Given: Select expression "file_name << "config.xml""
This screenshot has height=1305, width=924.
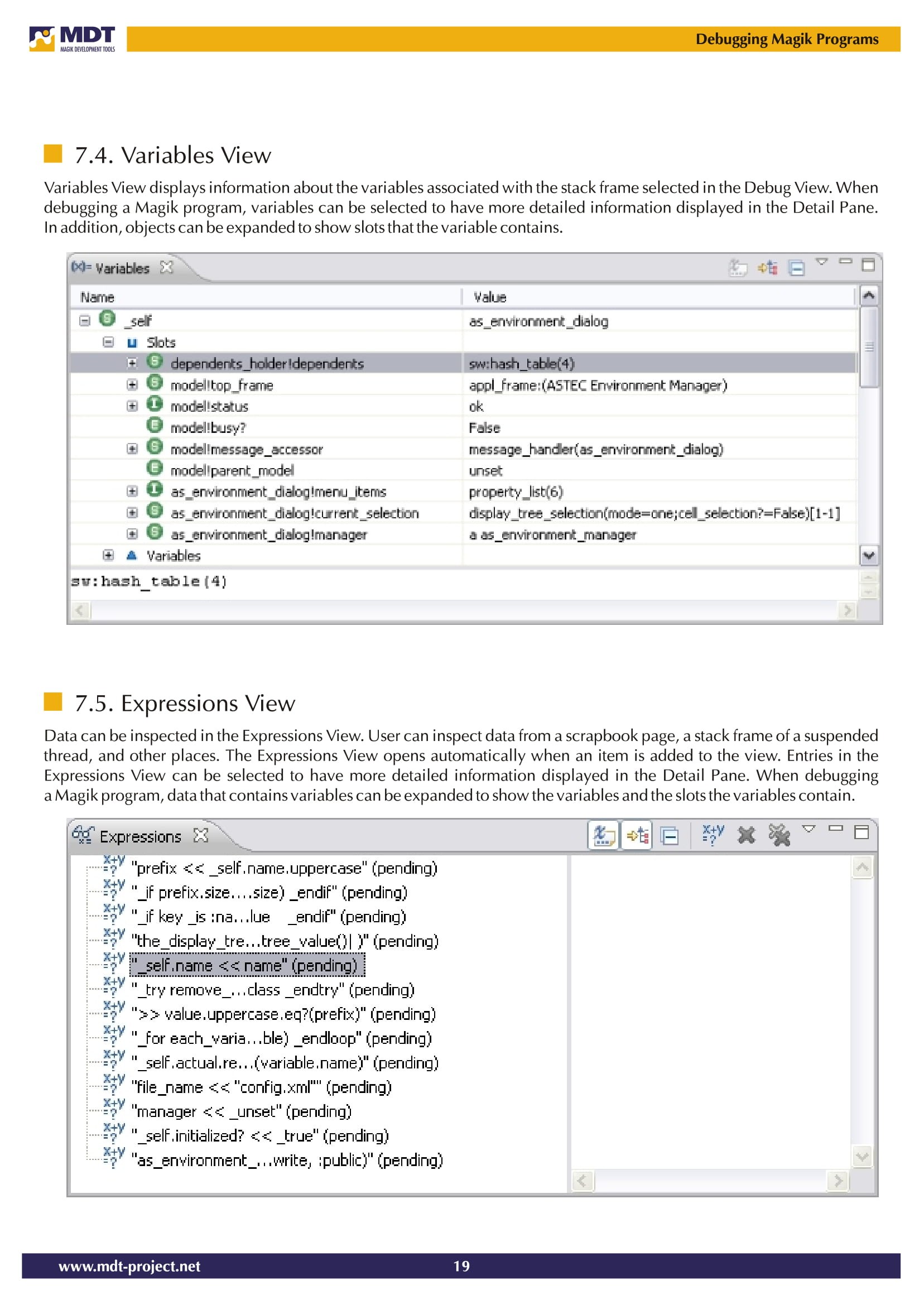Looking at the screenshot, I should click(x=262, y=1088).
